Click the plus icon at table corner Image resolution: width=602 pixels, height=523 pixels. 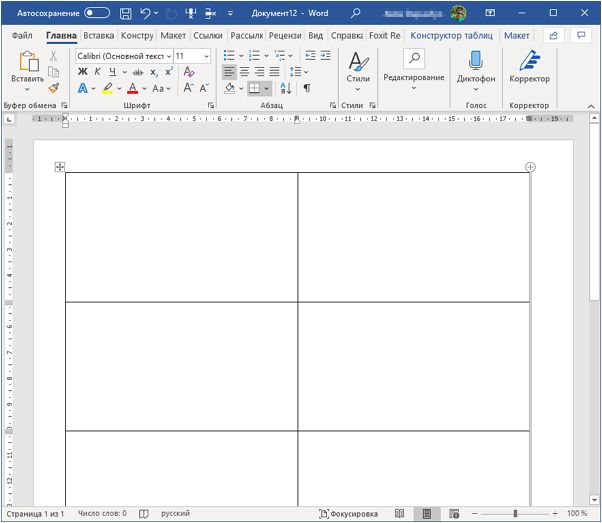click(530, 167)
